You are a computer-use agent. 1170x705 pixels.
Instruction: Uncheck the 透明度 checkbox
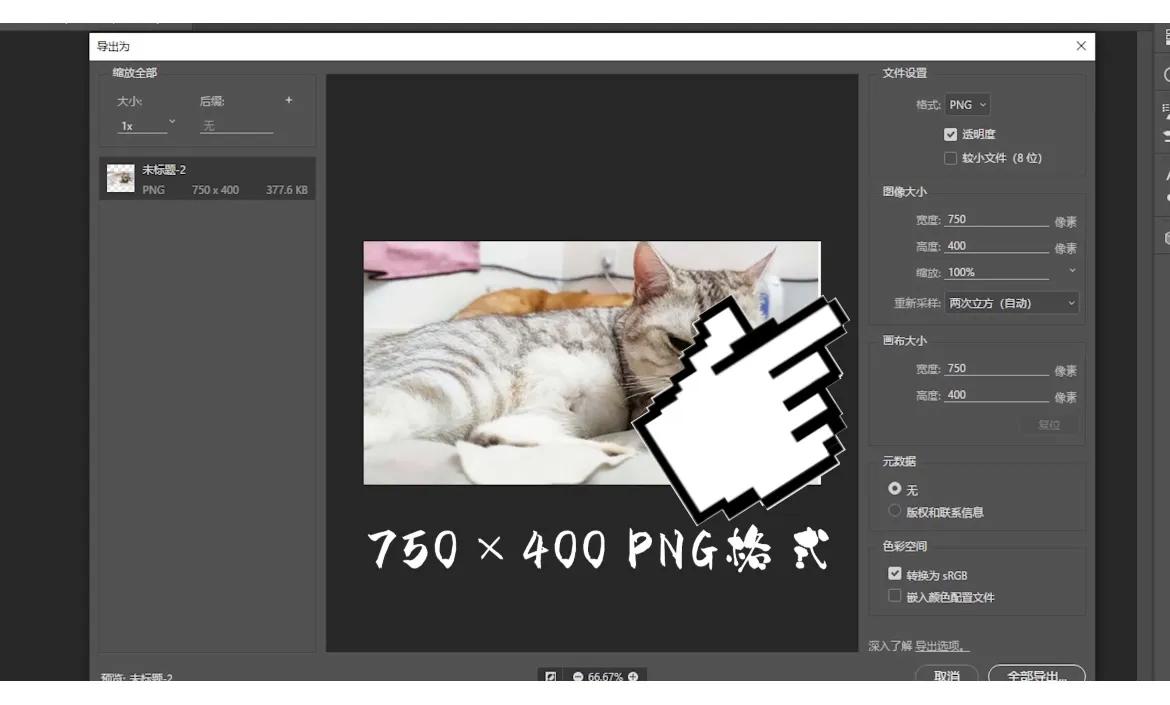tap(950, 134)
